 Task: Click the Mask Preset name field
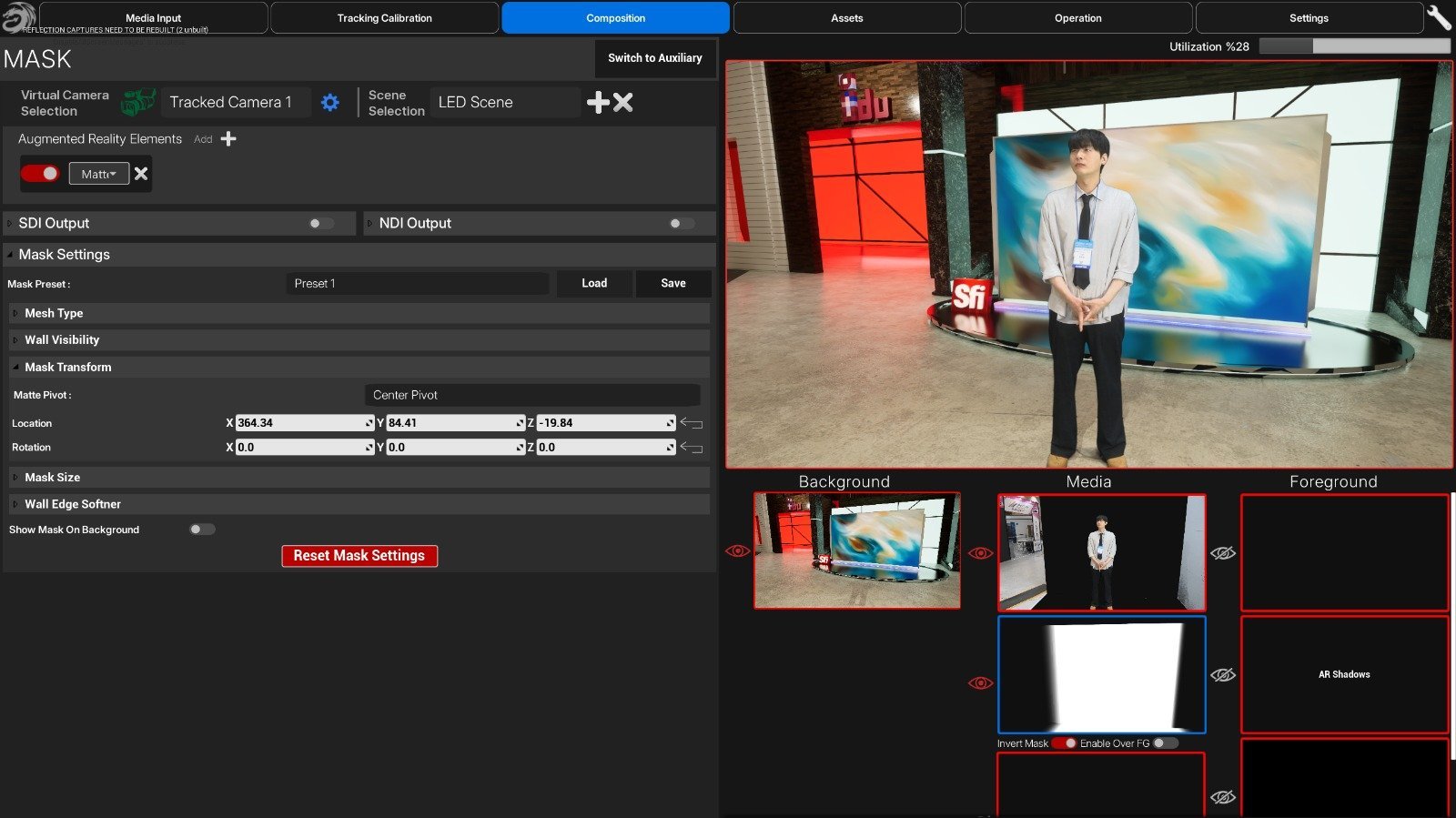[x=418, y=283]
